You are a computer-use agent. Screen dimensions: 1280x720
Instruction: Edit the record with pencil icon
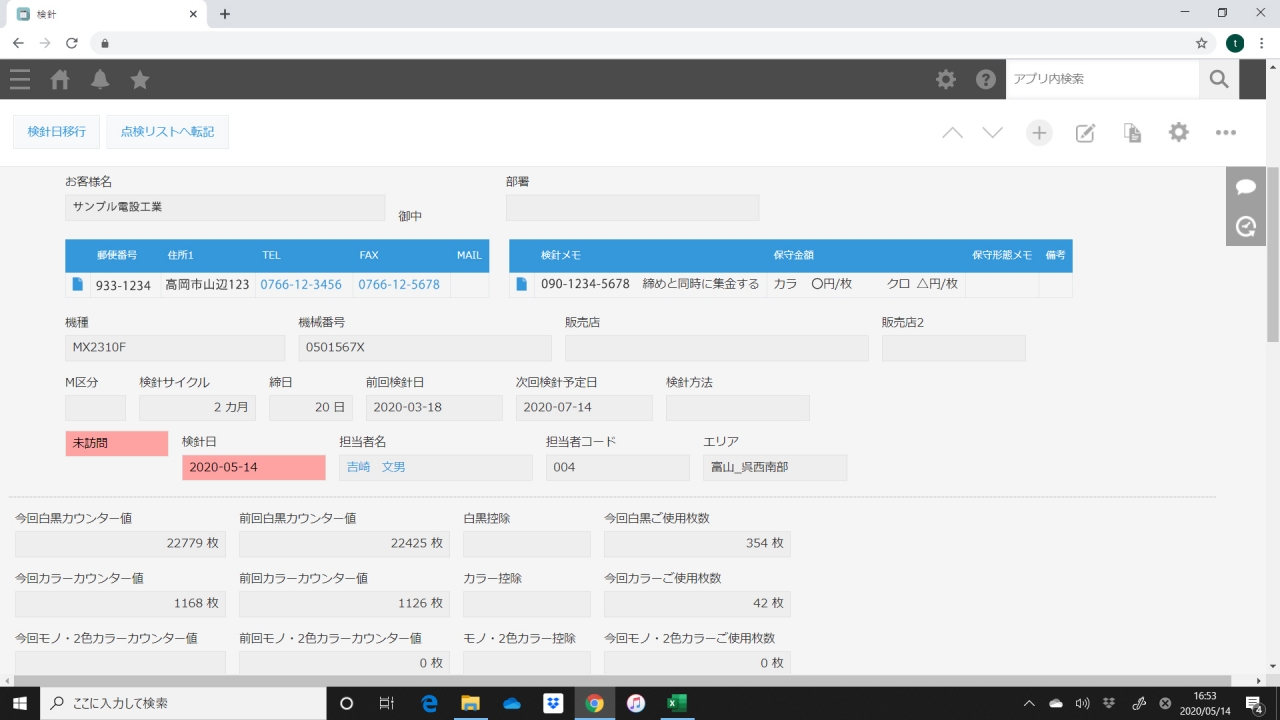coord(1085,133)
